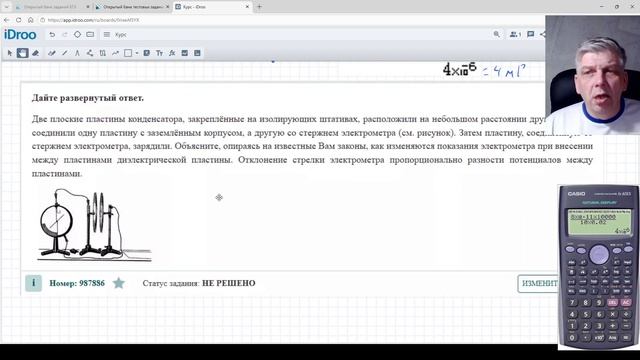Select the pen drawing tool
The height and width of the screenshot is (360, 640).
tap(52, 53)
